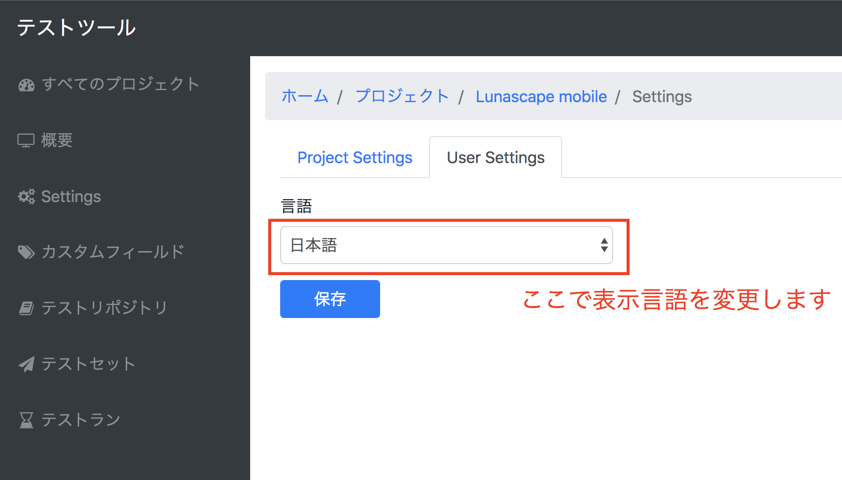Screen dimensions: 842x480
Task: Click the Settings breadcrumb text
Action: point(662,97)
